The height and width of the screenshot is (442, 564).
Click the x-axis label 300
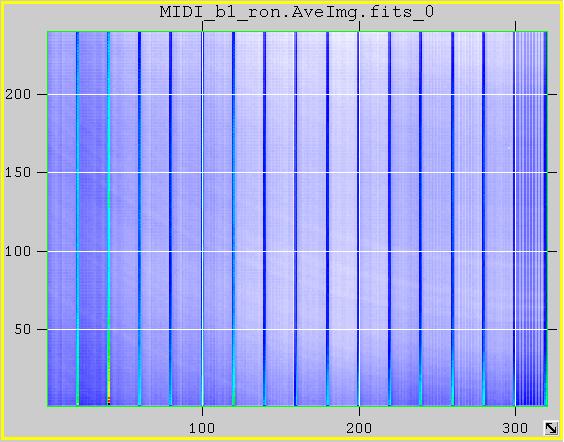(x=515, y=428)
